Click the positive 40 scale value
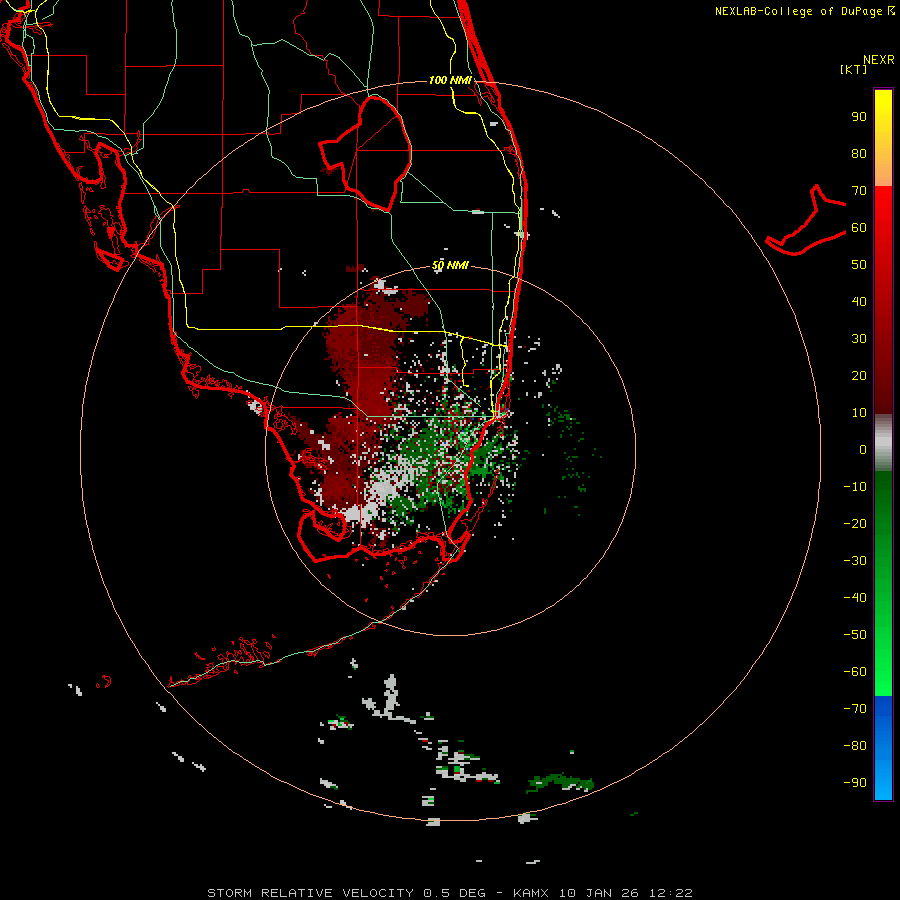900x900 pixels. [x=859, y=301]
